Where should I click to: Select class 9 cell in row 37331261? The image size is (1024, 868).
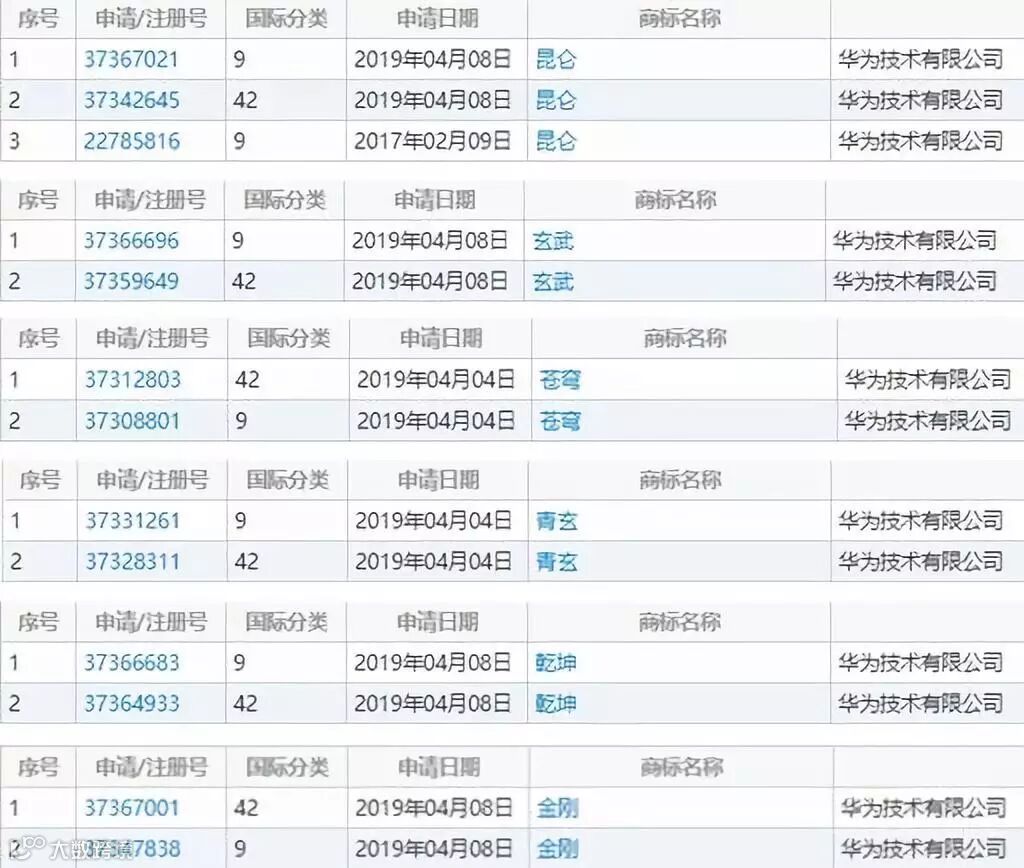click(x=240, y=521)
